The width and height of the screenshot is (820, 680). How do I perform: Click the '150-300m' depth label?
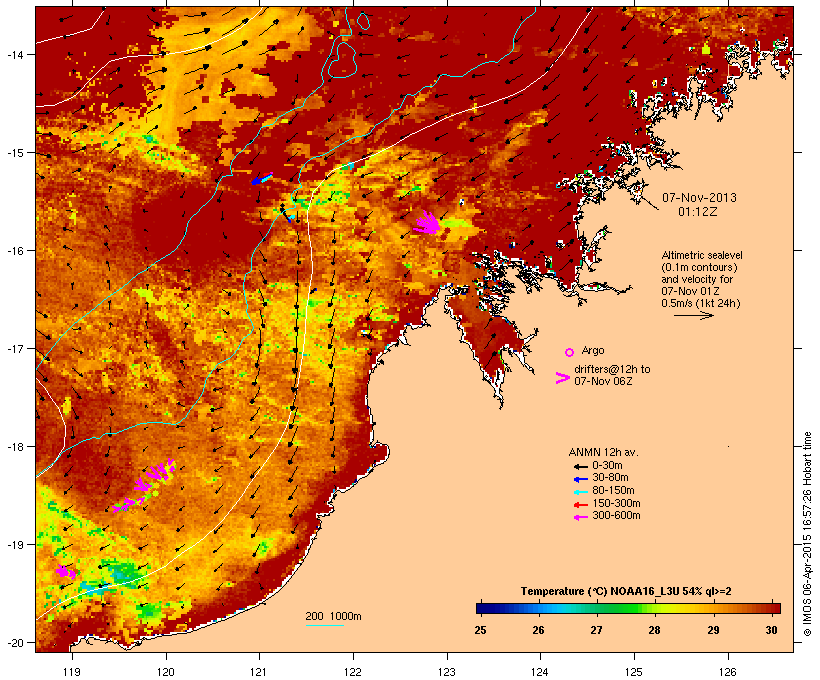[x=616, y=503]
